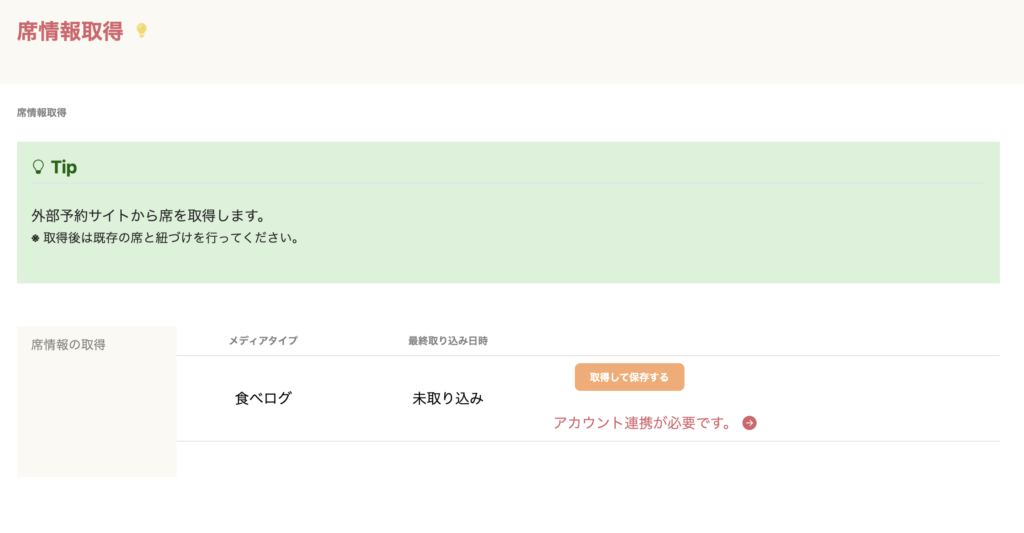Select the large 席情報取得 page heading
The height and width of the screenshot is (533, 1024).
click(70, 32)
